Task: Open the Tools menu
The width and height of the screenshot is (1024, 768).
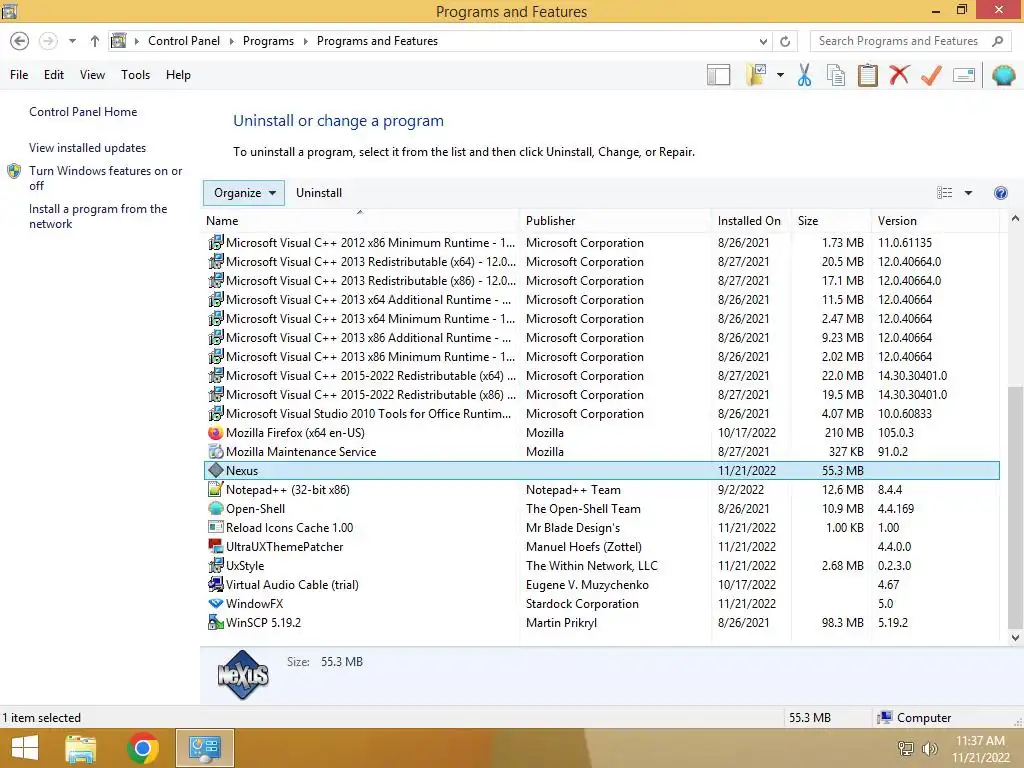Action: [135, 74]
